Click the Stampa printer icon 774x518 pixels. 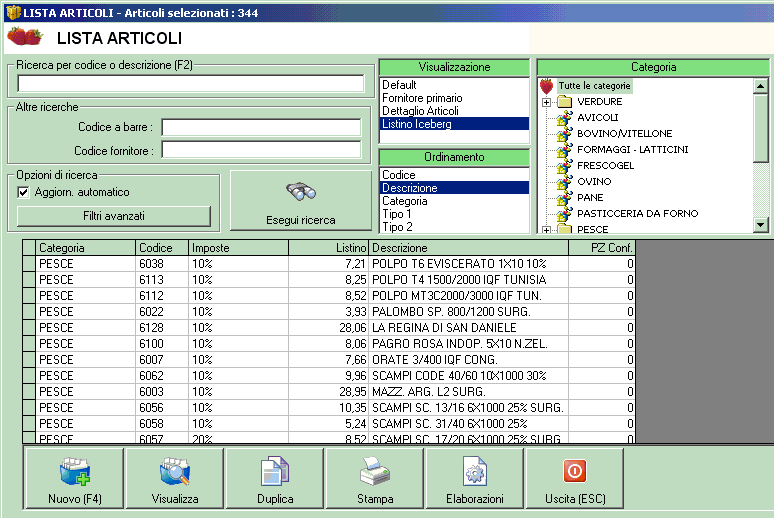375,469
